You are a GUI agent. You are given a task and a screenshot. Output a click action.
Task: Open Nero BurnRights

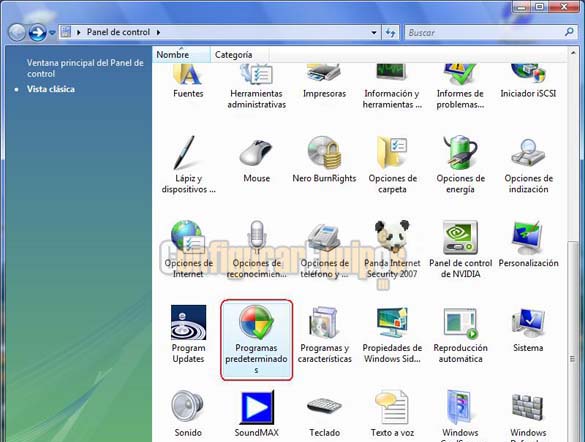[x=324, y=160]
